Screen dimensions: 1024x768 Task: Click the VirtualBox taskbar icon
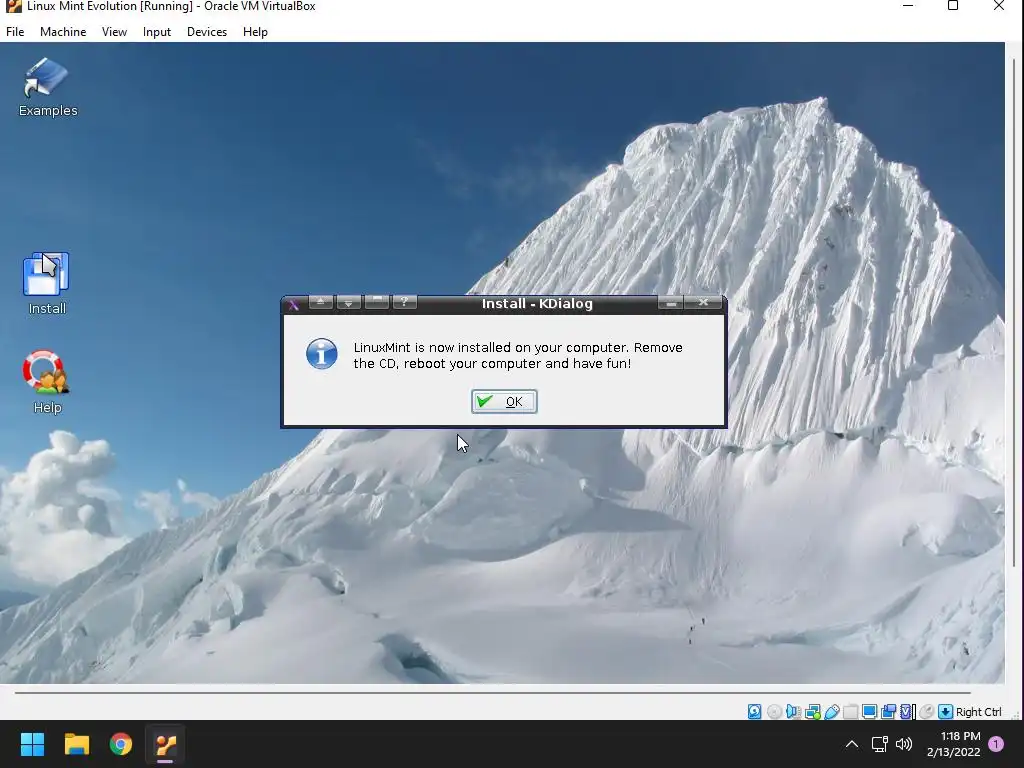pos(165,744)
